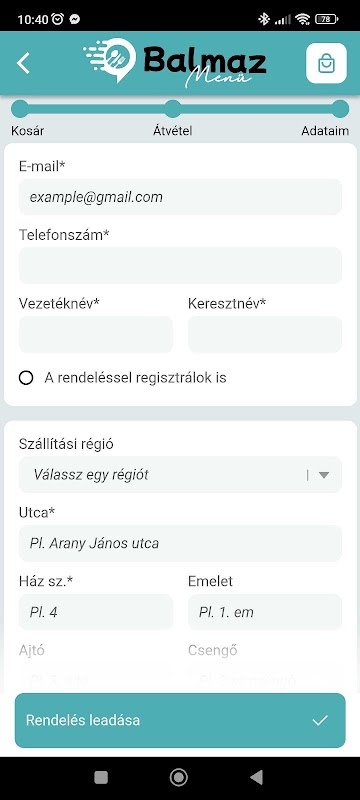Submit order with Rendelés leadása
Viewport: 360px width, 800px height.
(x=181, y=720)
